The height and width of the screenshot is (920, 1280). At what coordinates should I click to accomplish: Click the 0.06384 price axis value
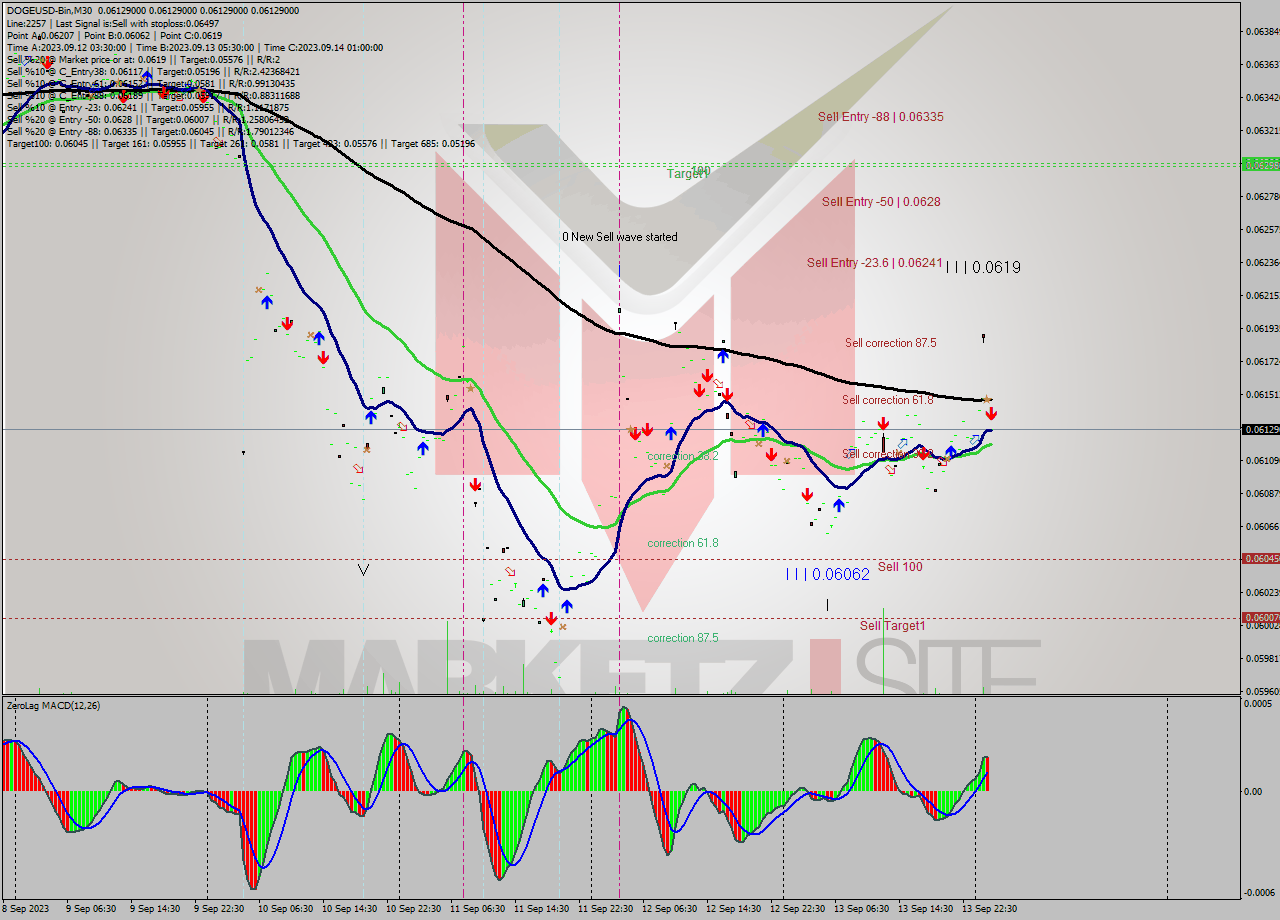pyautogui.click(x=1262, y=31)
